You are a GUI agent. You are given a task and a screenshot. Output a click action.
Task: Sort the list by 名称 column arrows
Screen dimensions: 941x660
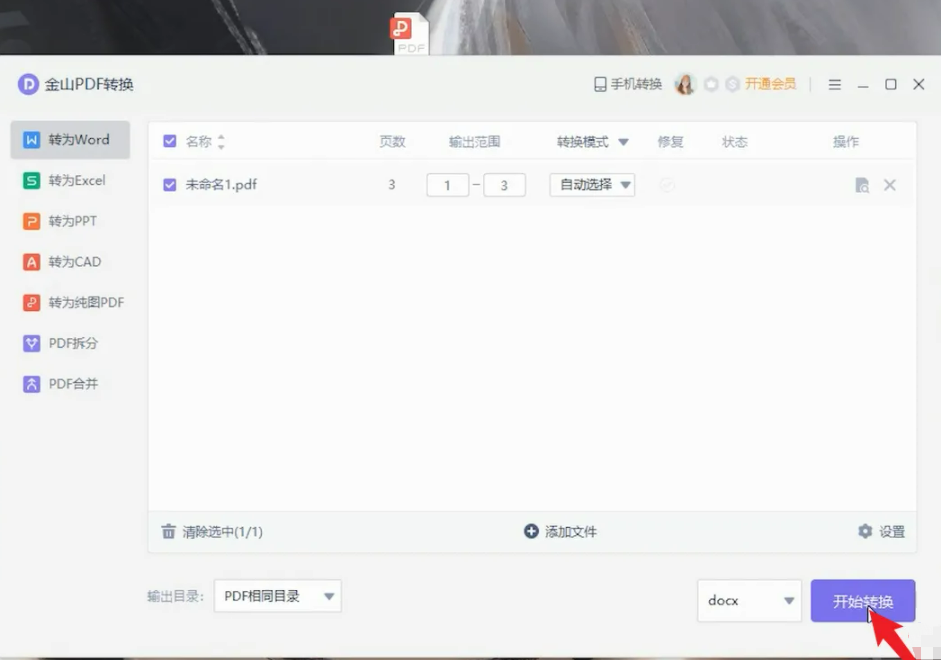click(x=221, y=142)
